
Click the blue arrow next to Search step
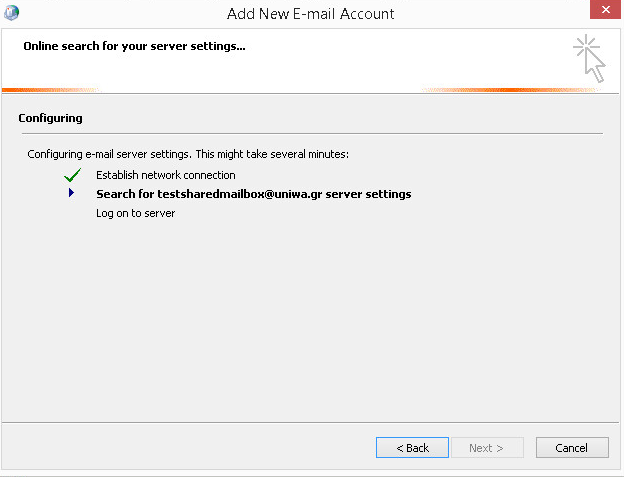(x=71, y=193)
